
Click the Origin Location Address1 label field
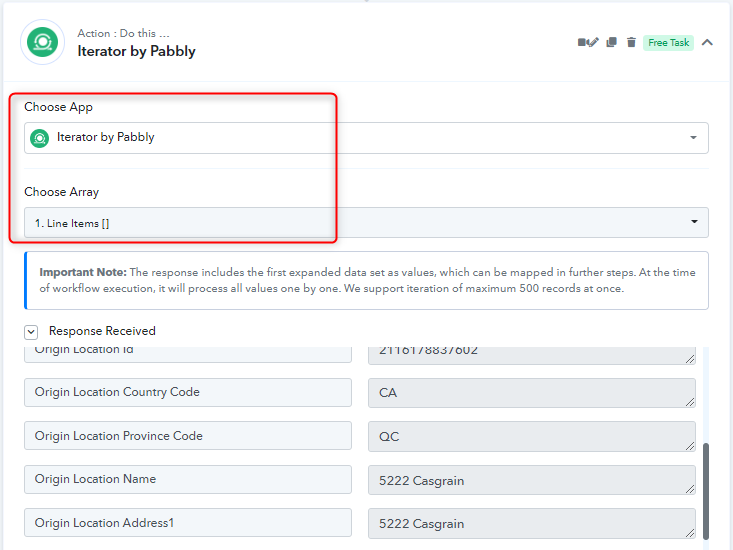pyautogui.click(x=188, y=522)
